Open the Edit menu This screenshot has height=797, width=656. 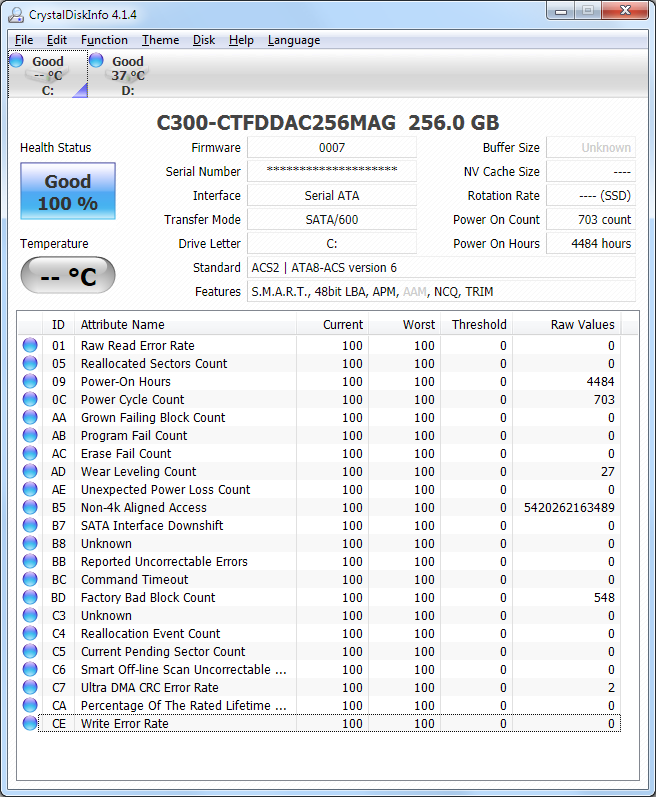coord(56,40)
